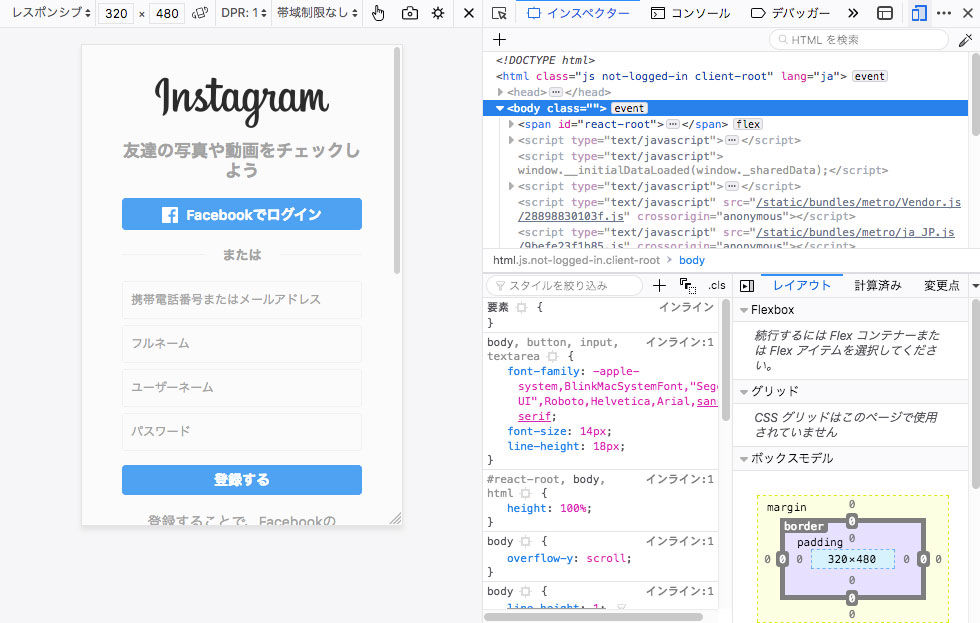Select iframe target document icon

[885, 13]
